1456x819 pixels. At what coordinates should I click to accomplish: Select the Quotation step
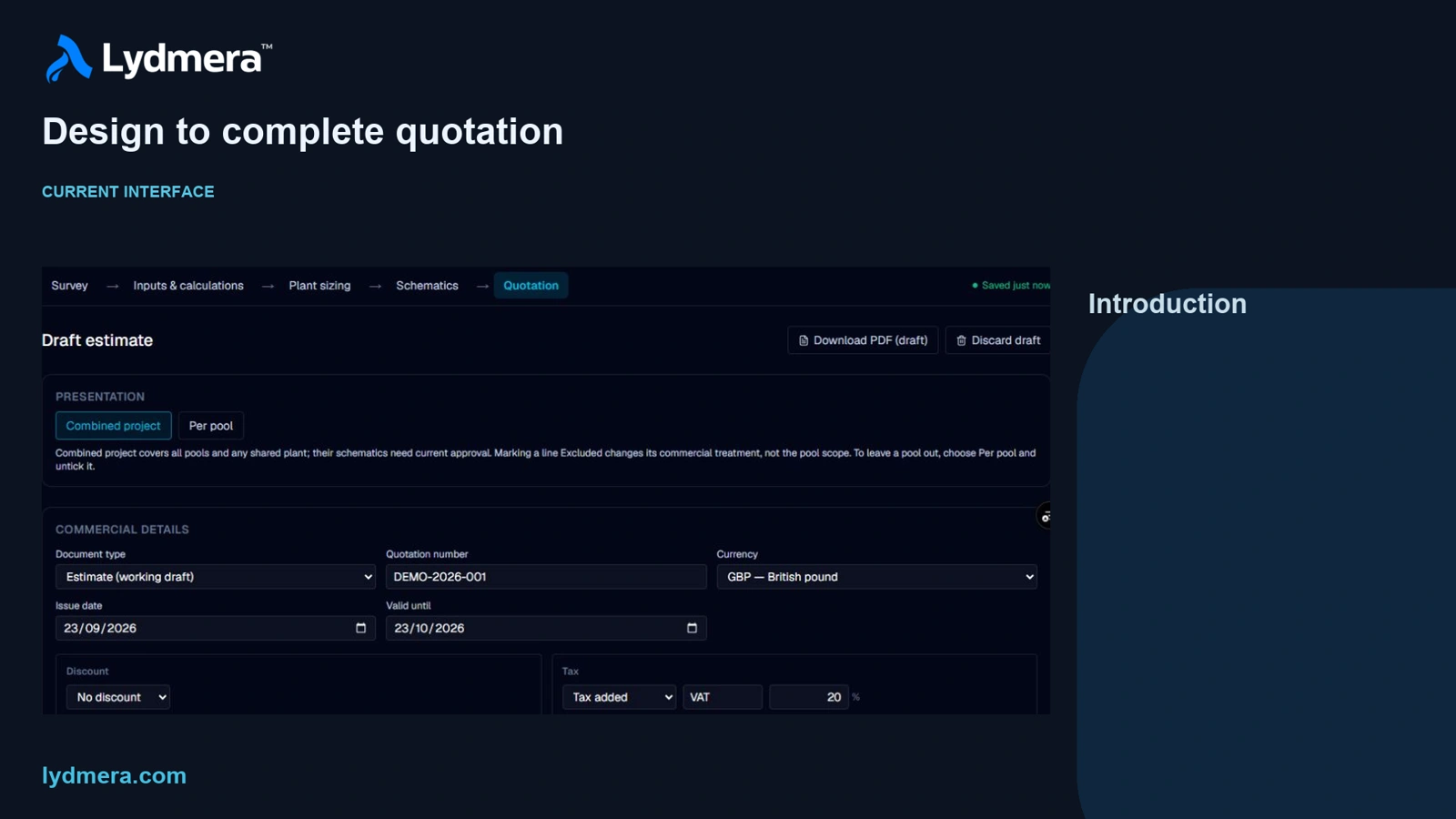[x=531, y=286]
